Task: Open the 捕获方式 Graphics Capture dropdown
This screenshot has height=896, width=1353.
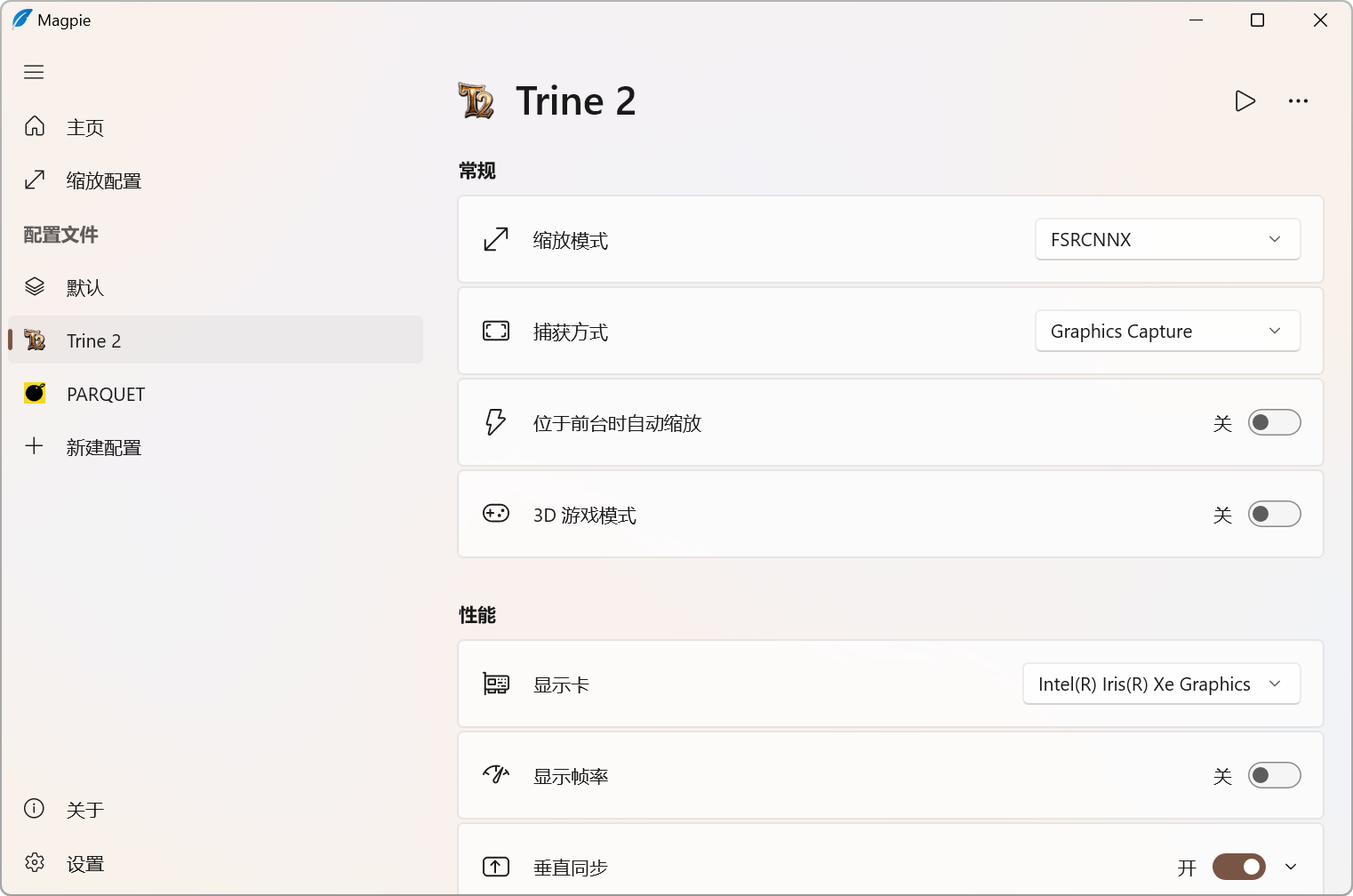Action: tap(1167, 331)
